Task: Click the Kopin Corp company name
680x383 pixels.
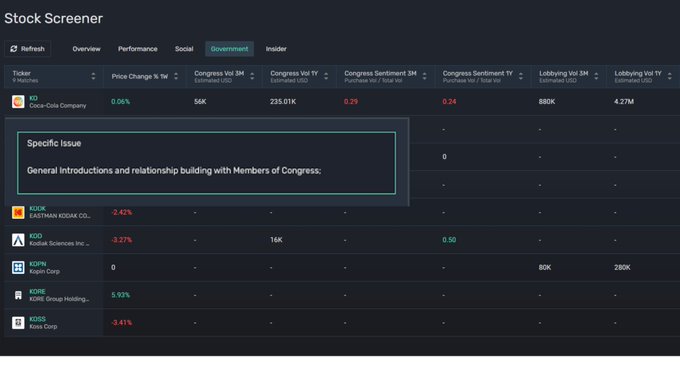Action: coord(45,271)
